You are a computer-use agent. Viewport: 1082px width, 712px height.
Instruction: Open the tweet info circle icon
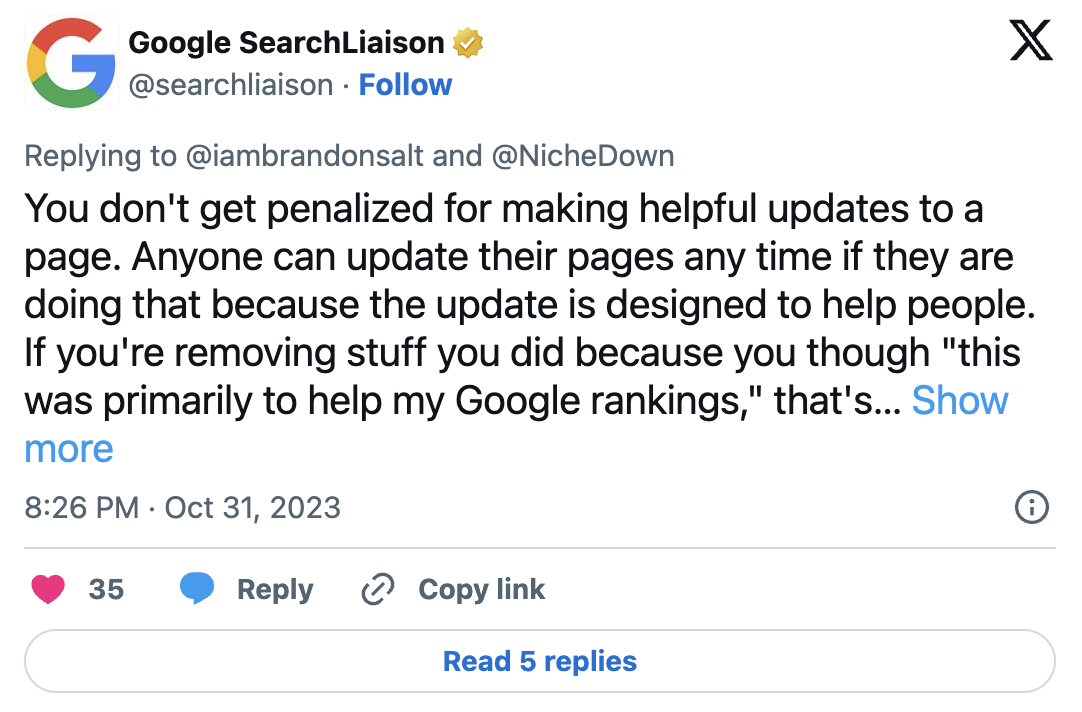[x=1032, y=507]
